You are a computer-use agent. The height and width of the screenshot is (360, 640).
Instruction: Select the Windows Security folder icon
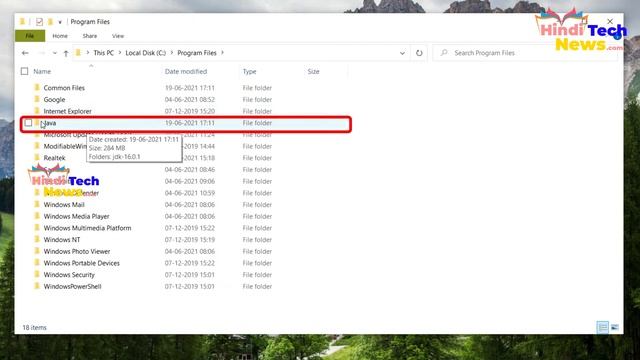37,274
